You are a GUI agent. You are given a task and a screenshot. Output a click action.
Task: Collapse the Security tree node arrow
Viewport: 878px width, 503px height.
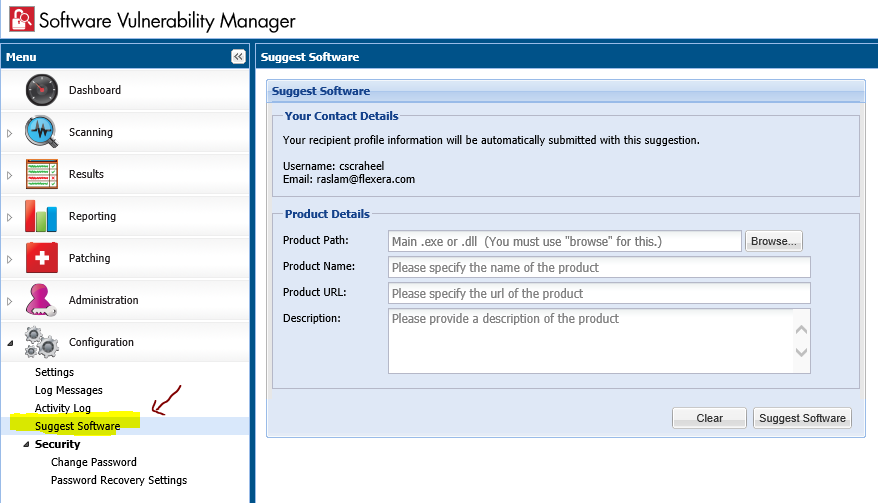pos(26,444)
